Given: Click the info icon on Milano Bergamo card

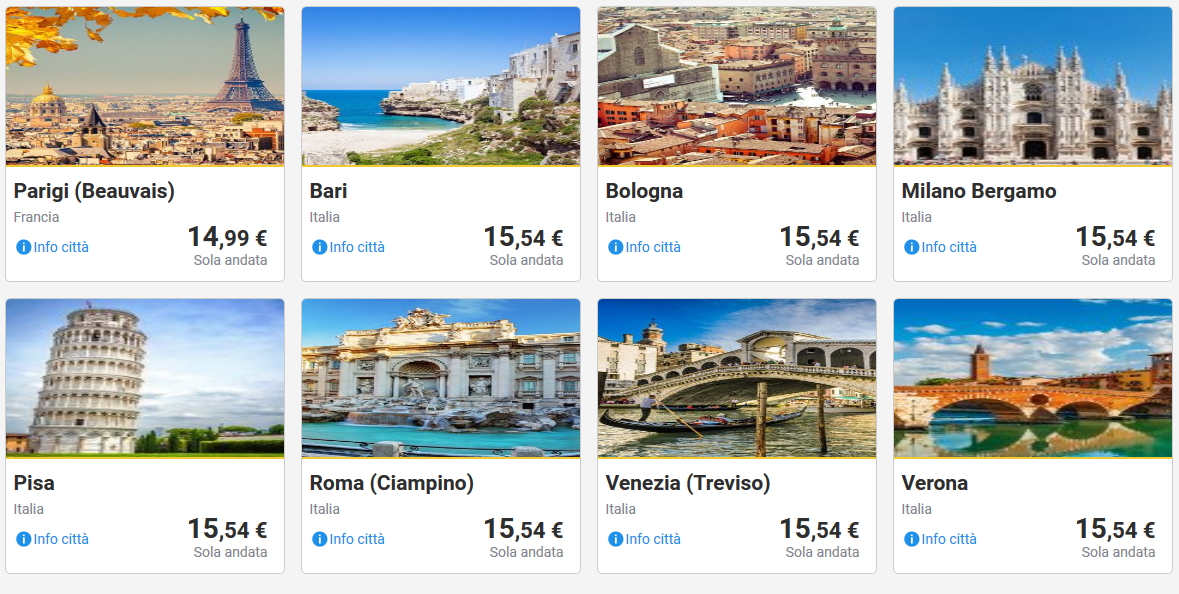Looking at the screenshot, I should [911, 247].
